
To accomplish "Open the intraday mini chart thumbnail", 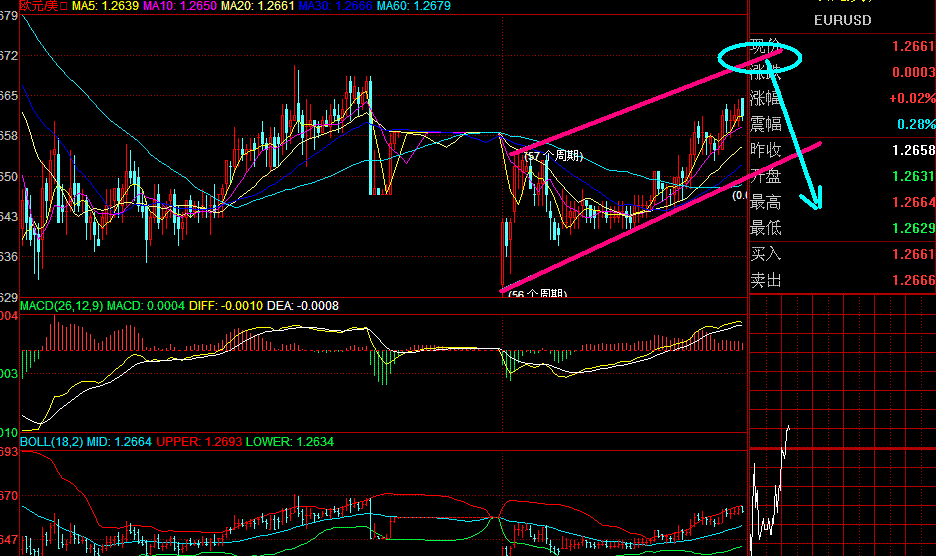I will (842, 425).
